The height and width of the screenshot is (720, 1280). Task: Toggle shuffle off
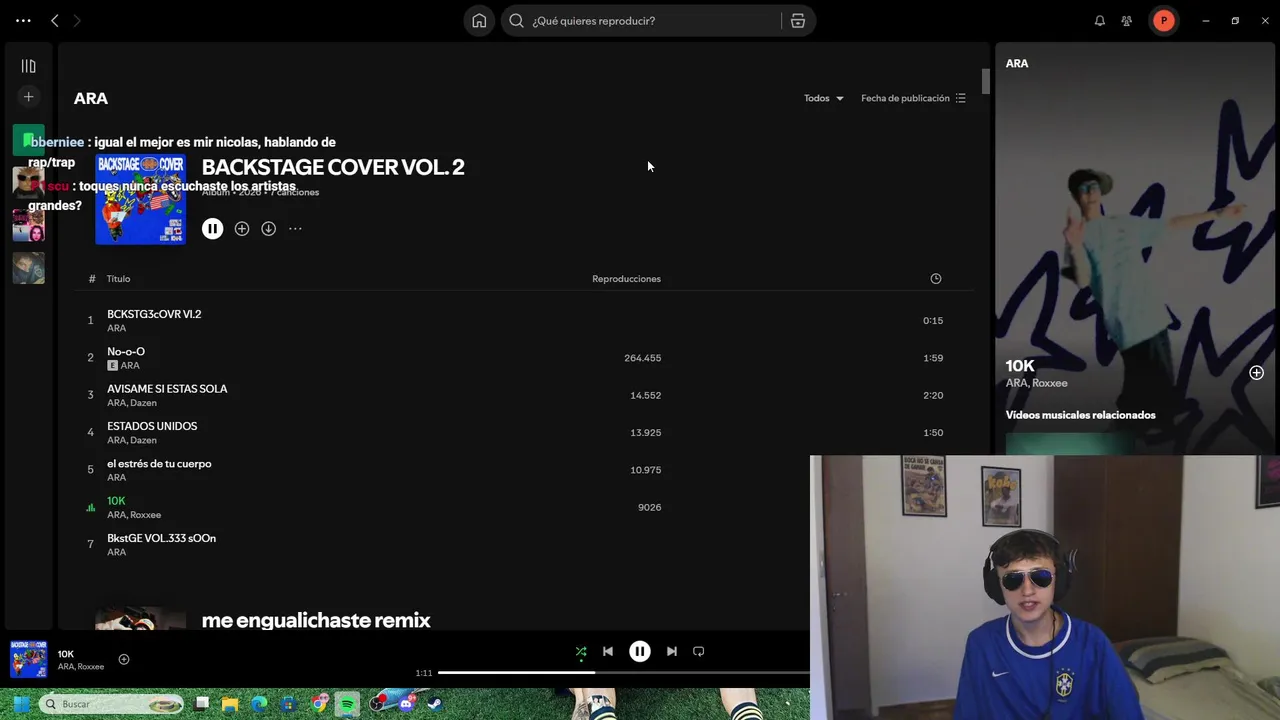tap(581, 652)
